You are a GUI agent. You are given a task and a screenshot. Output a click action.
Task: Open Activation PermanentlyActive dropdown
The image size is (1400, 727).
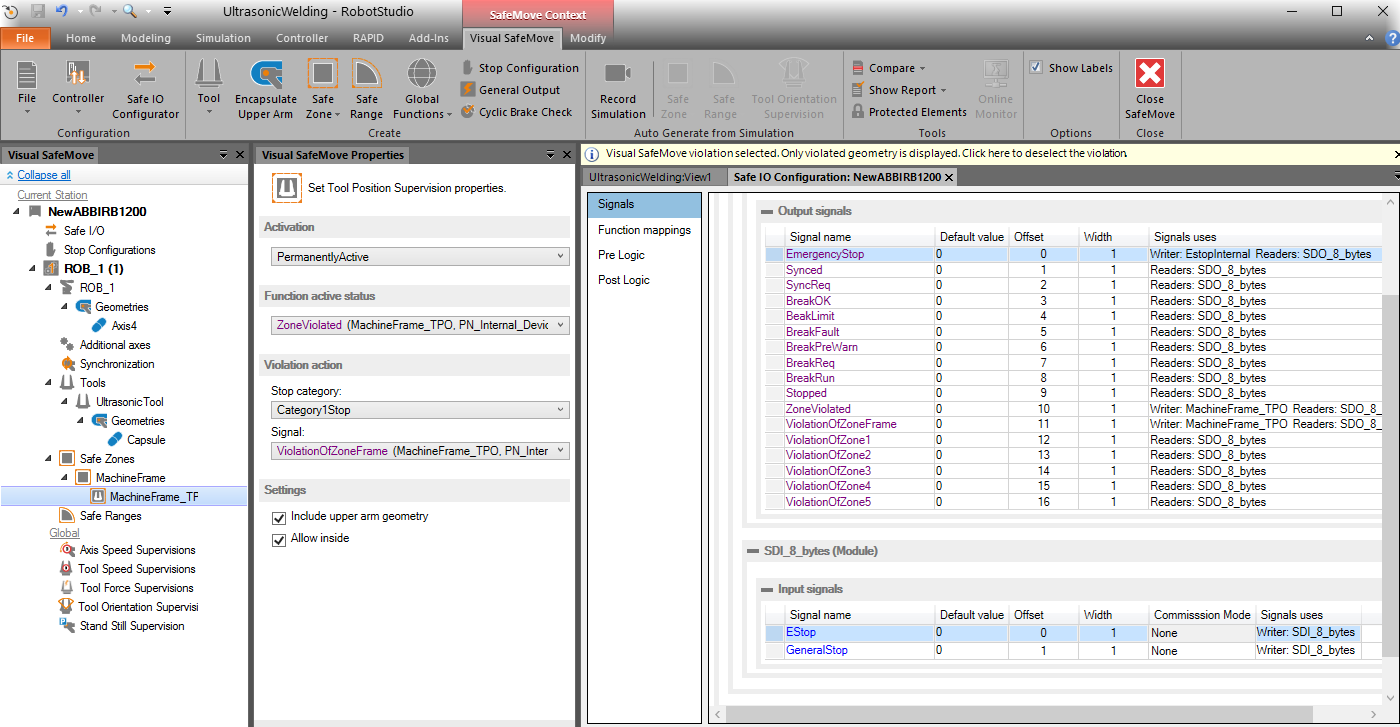pos(420,257)
